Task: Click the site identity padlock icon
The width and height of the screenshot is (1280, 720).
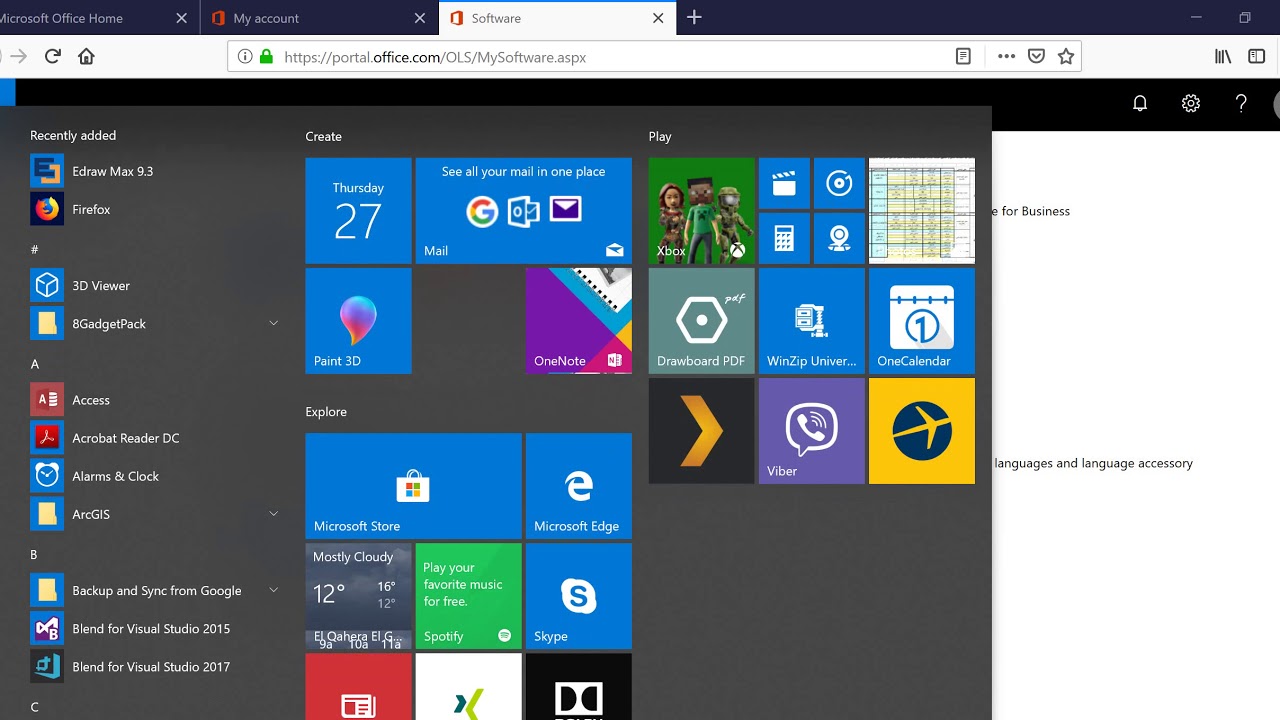Action: tap(266, 57)
